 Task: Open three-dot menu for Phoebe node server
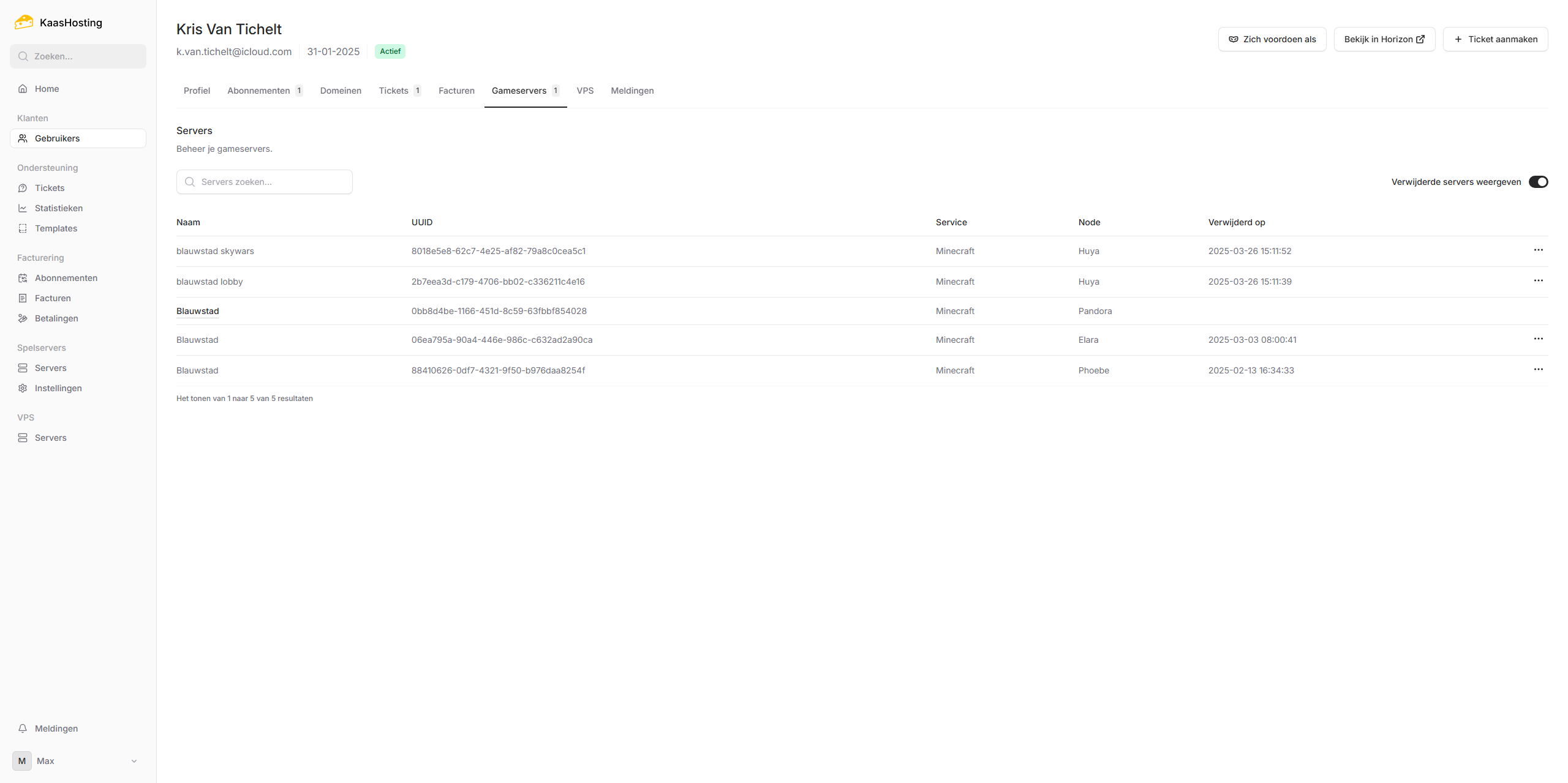coord(1538,370)
